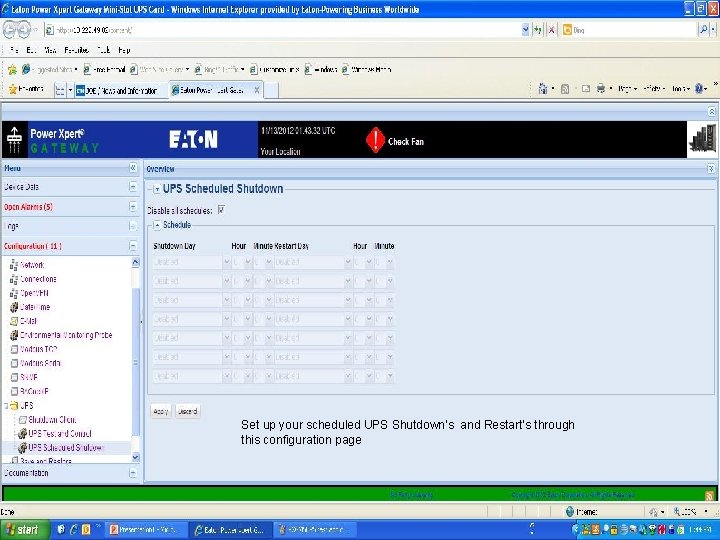
Task: Click the Refresh page icon beside address bar
Action: click(538, 30)
